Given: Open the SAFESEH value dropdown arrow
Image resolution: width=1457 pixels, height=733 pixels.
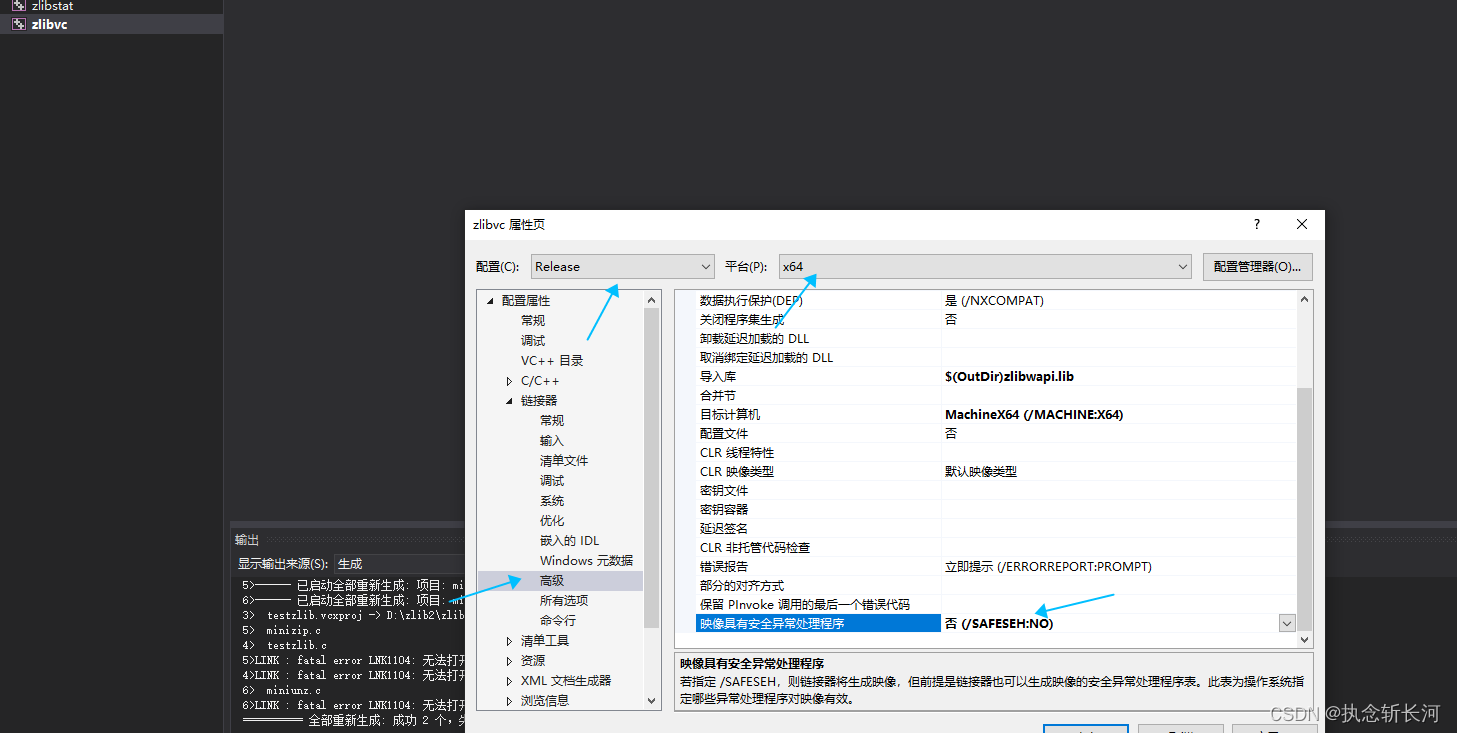Looking at the screenshot, I should 1287,623.
